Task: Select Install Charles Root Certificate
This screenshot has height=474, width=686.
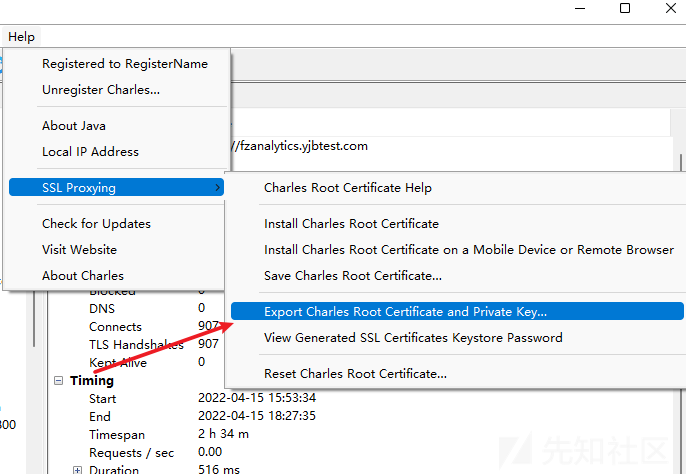Action: tap(351, 224)
